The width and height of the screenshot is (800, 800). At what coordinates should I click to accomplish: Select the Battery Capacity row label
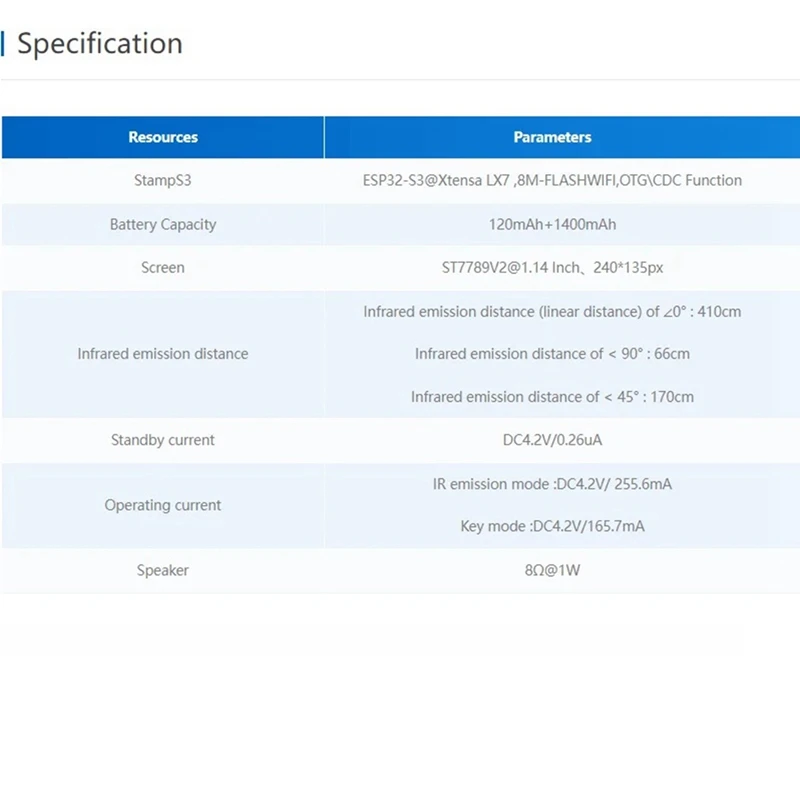pyautogui.click(x=163, y=225)
